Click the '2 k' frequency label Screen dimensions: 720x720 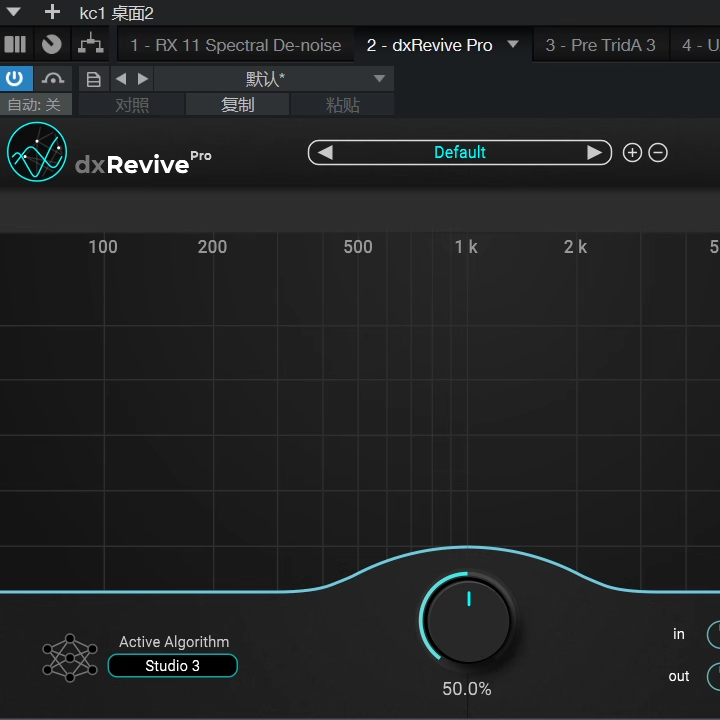point(575,247)
